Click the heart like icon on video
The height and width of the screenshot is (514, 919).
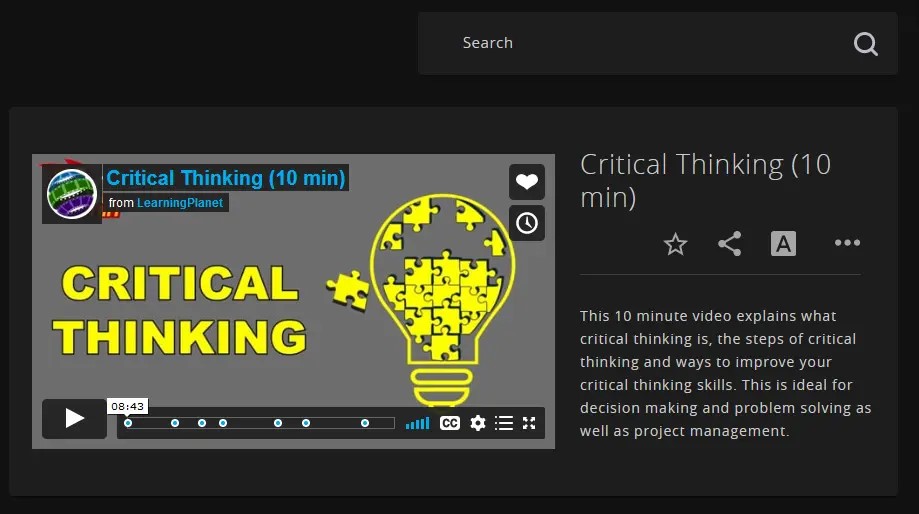[x=527, y=182]
